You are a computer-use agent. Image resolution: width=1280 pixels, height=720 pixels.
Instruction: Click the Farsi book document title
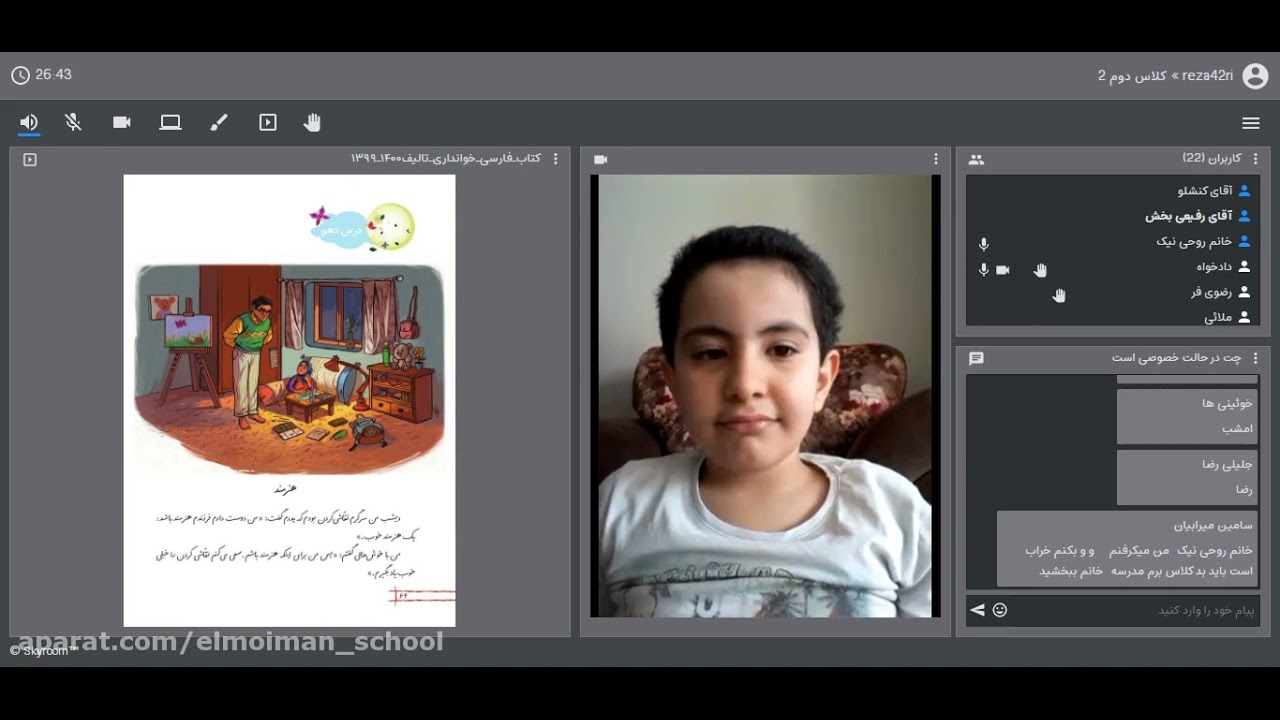click(446, 159)
